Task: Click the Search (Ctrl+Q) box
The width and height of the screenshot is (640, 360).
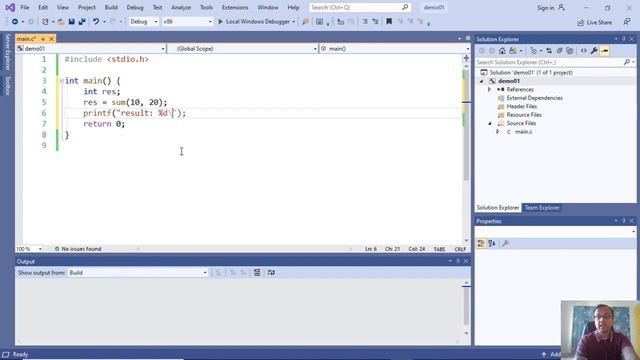Action: (x=360, y=7)
